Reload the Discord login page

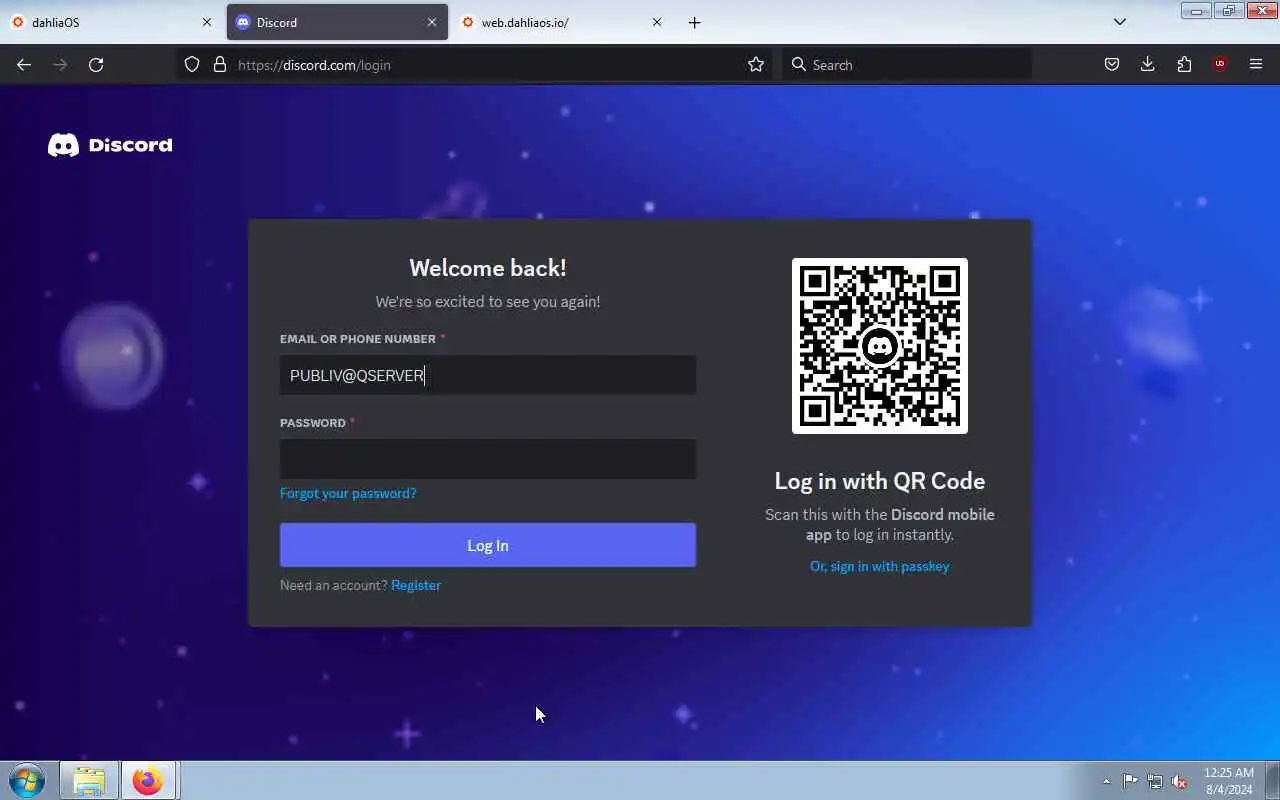click(x=96, y=65)
